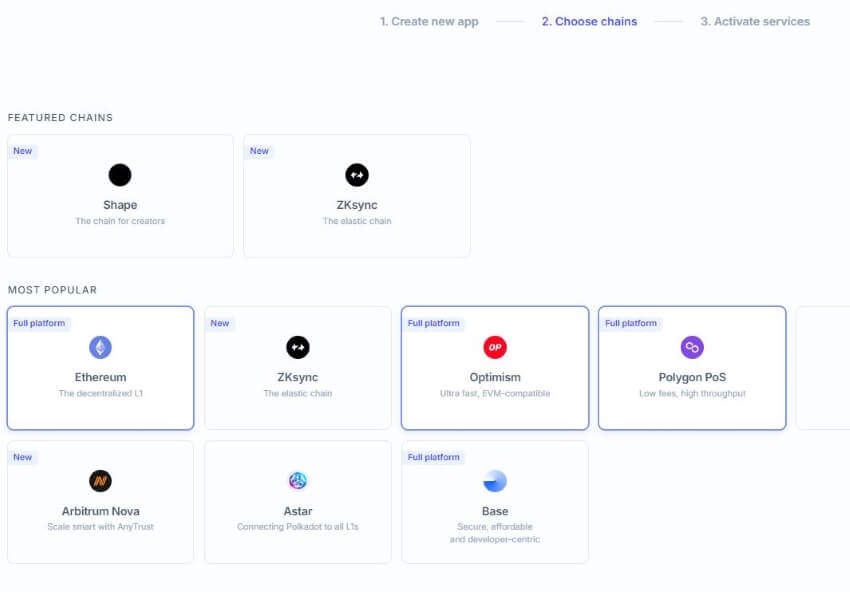Select the Ethereum chain card
Image resolution: width=850 pixels, height=592 pixels.
coord(99,367)
